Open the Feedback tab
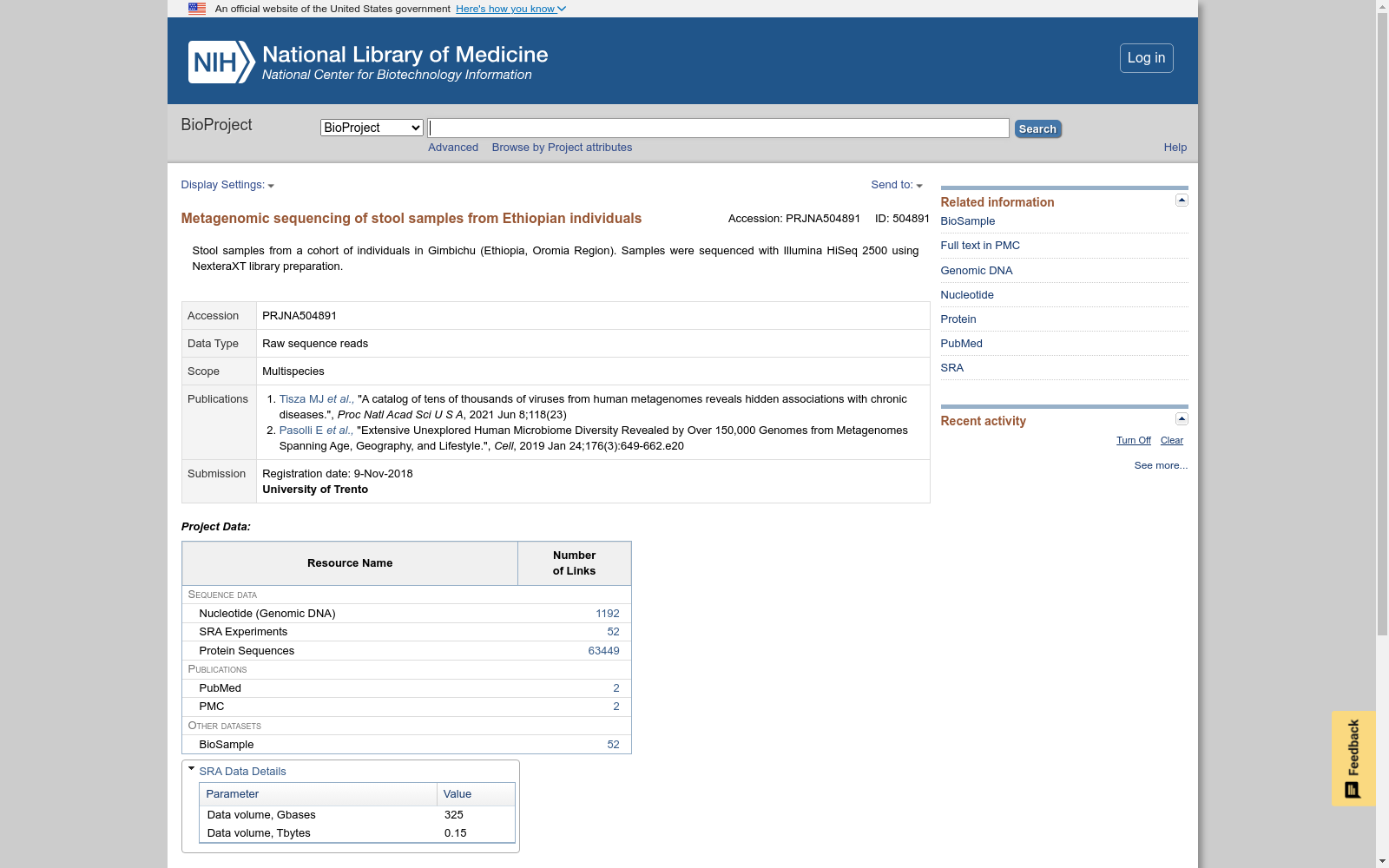 [x=1353, y=759]
